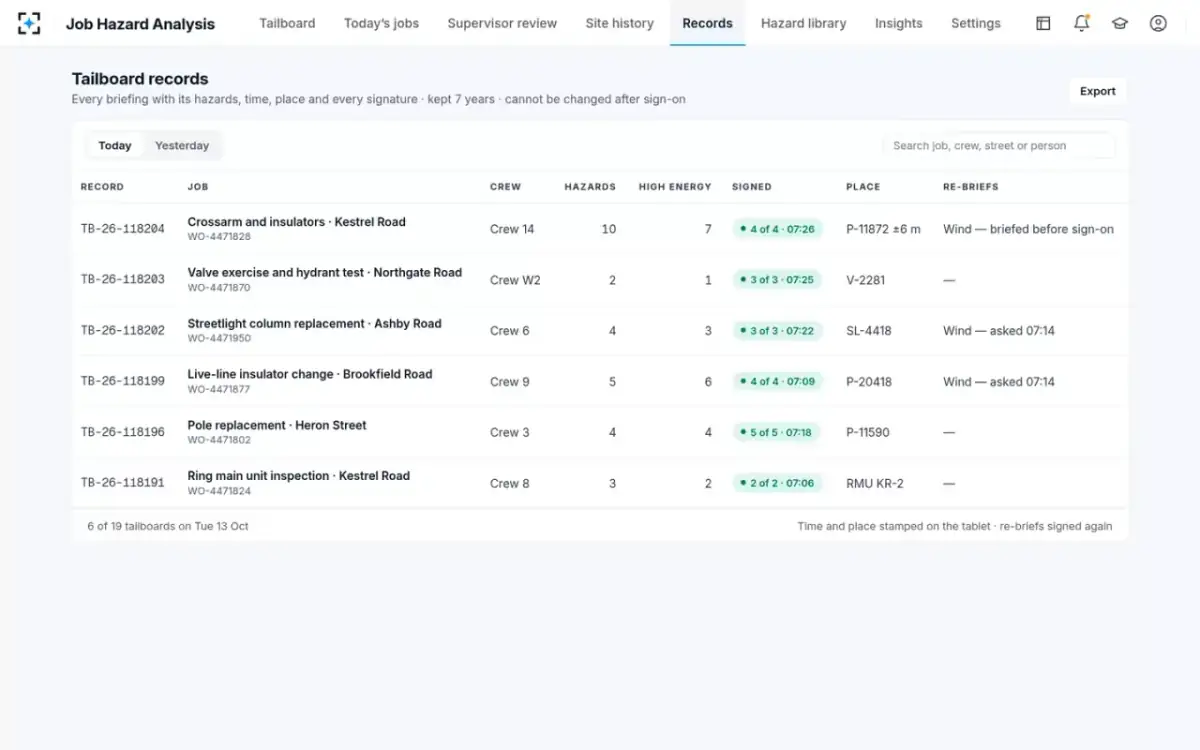Click place RMU KR-2
Image resolution: width=1200 pixels, height=750 pixels.
(x=875, y=484)
